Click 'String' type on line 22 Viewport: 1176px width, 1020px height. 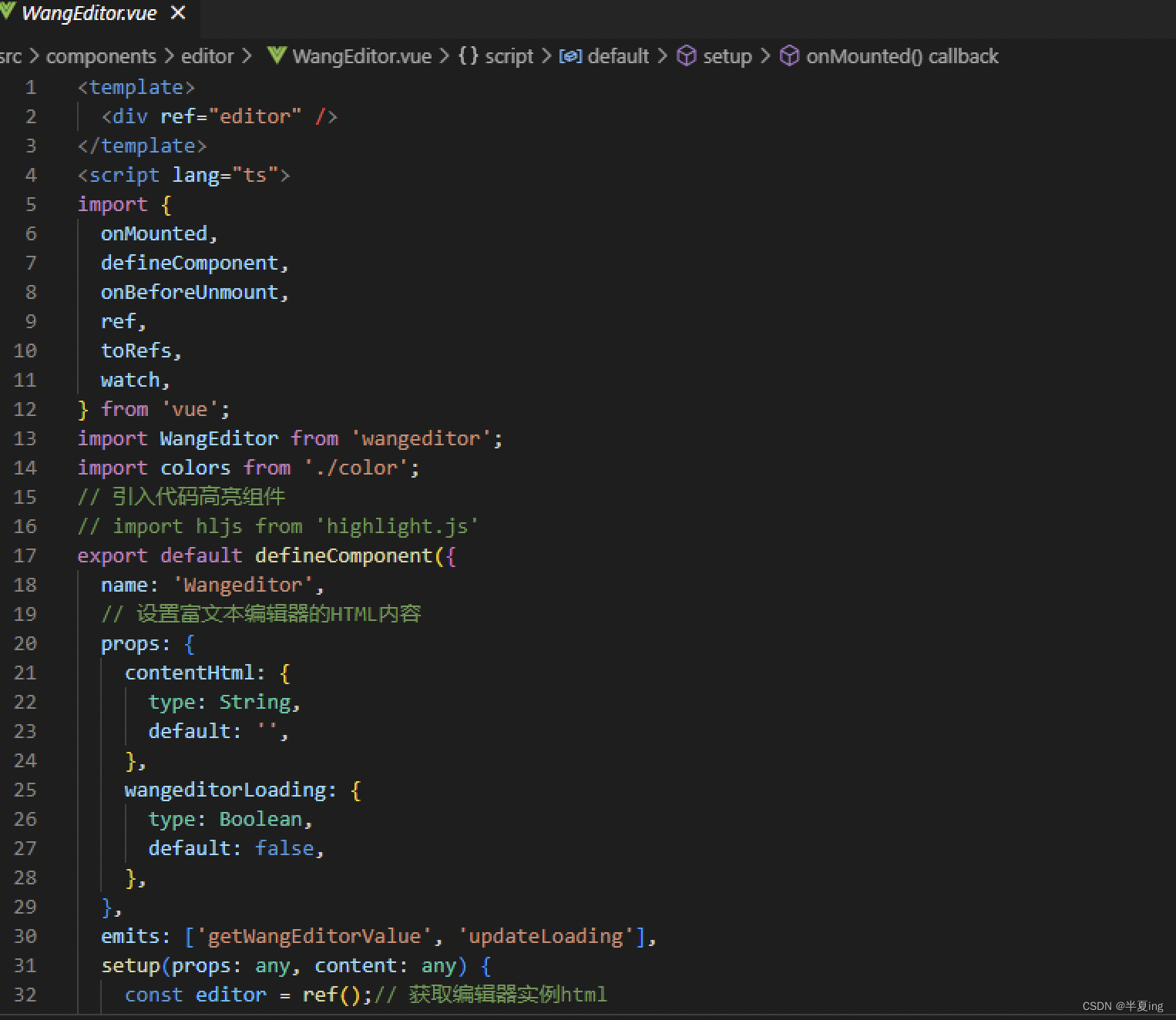254,702
